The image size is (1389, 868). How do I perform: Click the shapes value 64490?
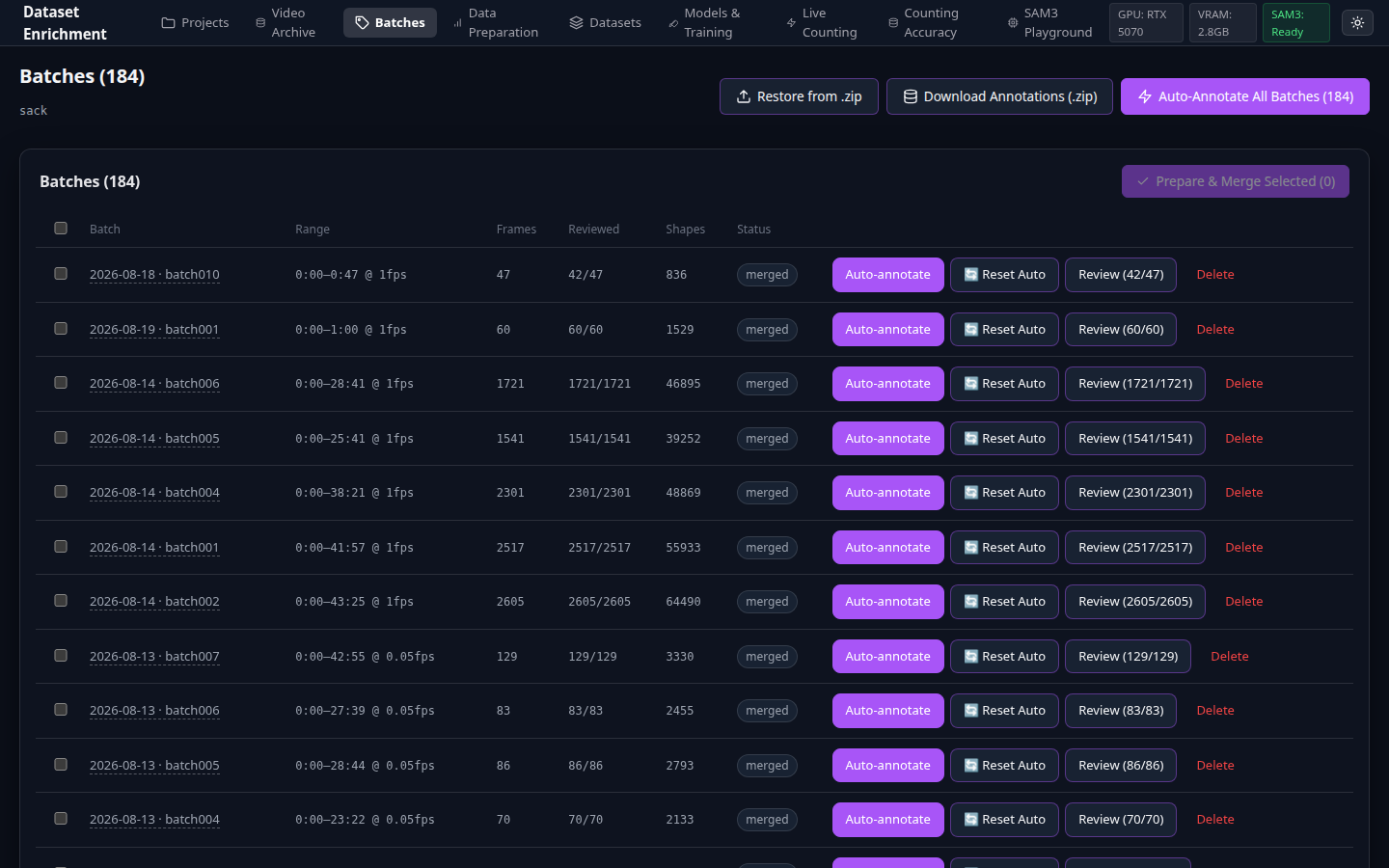pyautogui.click(x=683, y=602)
